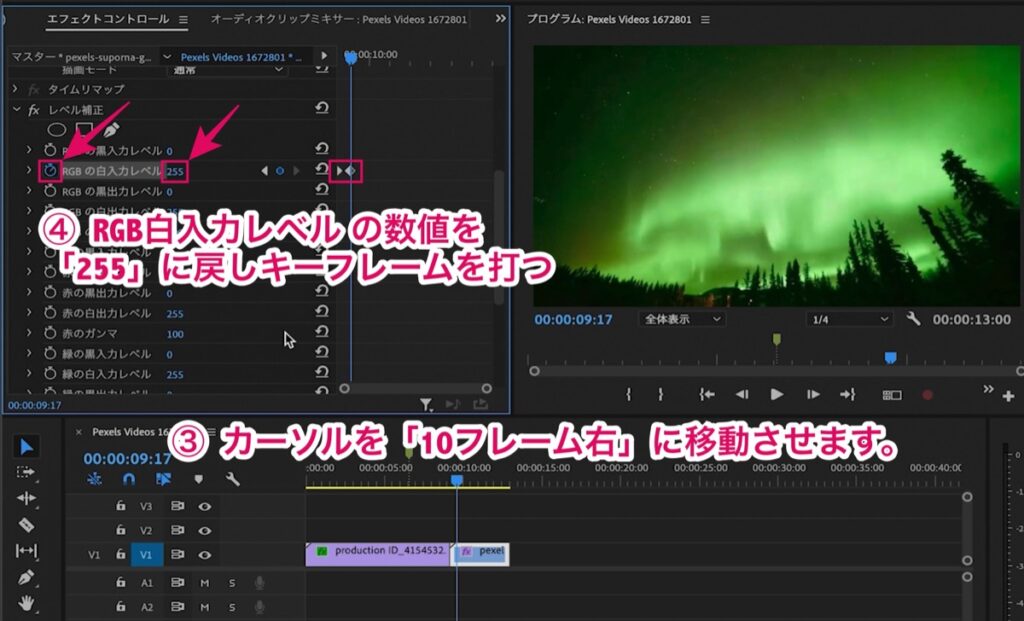Open the 1/4 playback resolution dropdown
The width and height of the screenshot is (1024, 621).
click(850, 319)
